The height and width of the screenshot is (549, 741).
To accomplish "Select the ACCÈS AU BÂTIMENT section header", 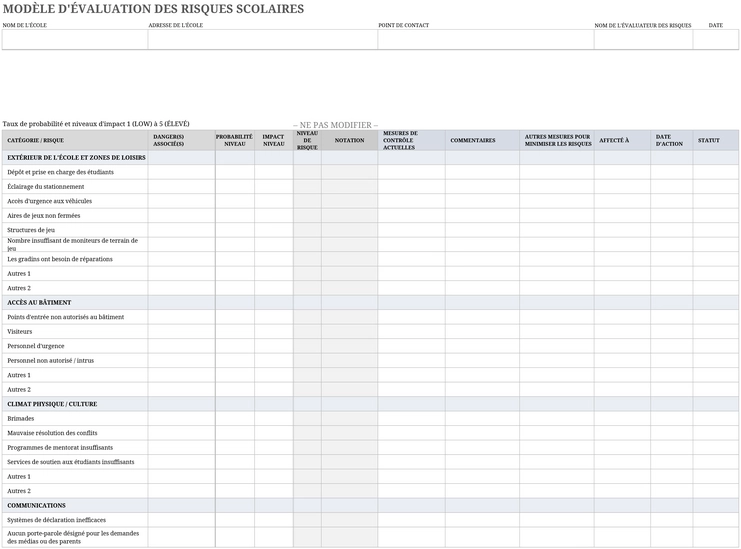I will coord(75,302).
